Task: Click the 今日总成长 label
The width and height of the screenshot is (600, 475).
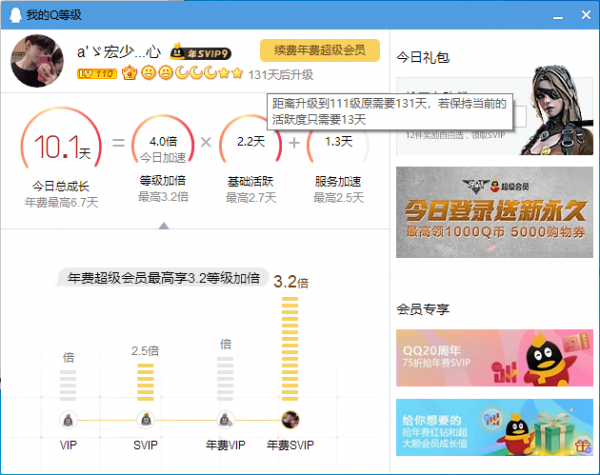Action: tap(61, 186)
